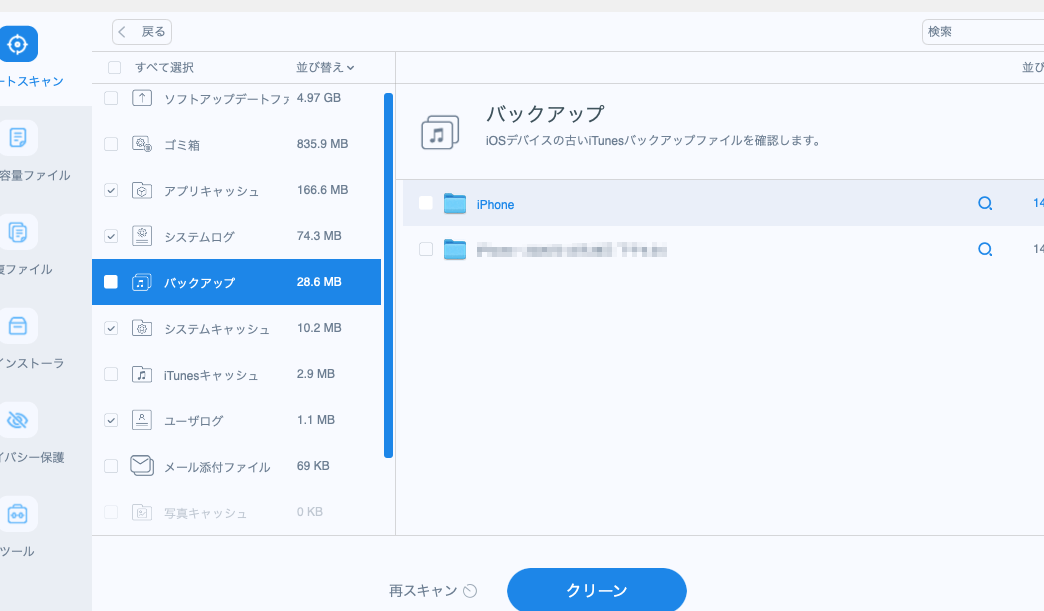Check the blurred backup item checkbox
This screenshot has width=1044, height=611.
point(426,250)
